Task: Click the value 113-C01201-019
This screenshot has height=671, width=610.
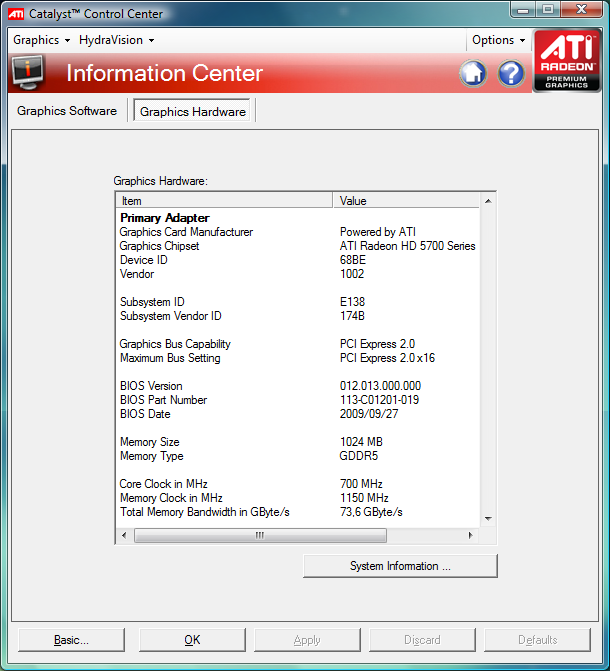Action: coord(379,400)
